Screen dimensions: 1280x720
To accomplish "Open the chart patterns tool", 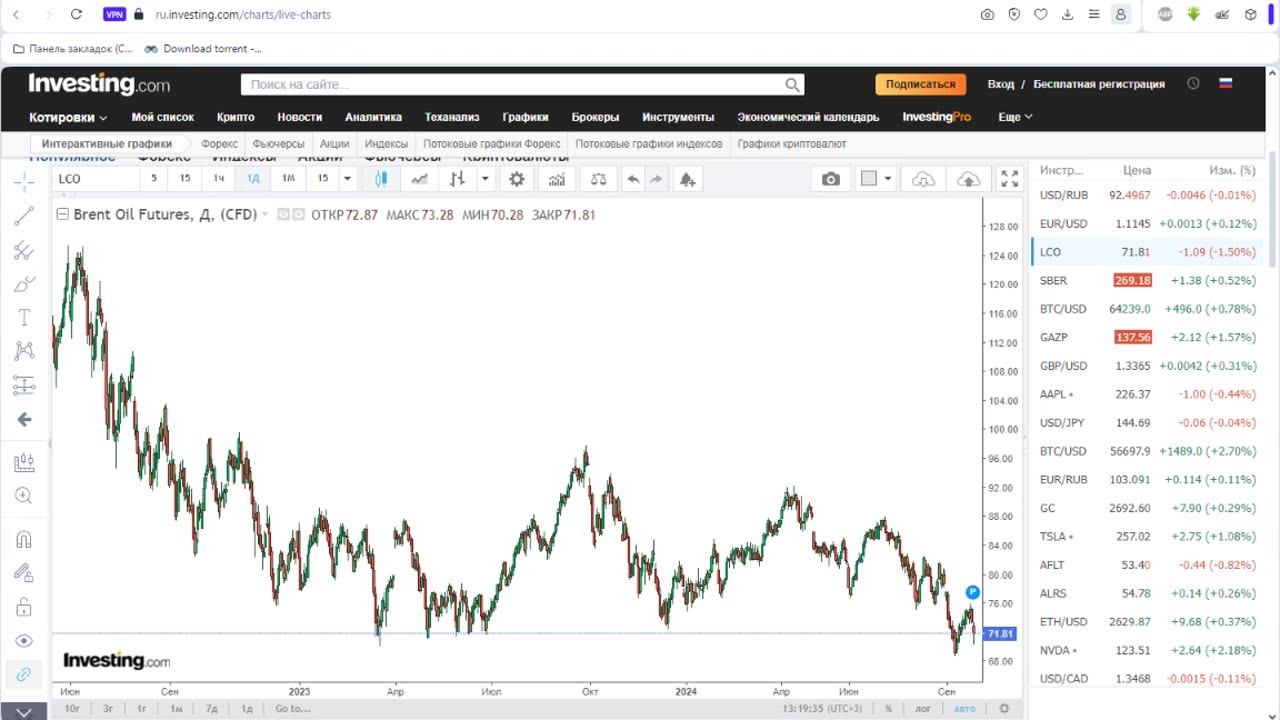I will [24, 351].
